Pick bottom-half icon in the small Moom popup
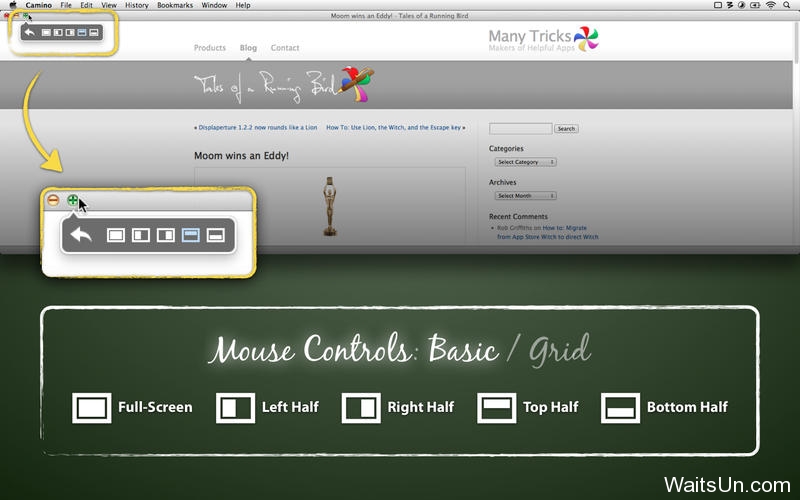800x500 pixels. (x=93, y=33)
